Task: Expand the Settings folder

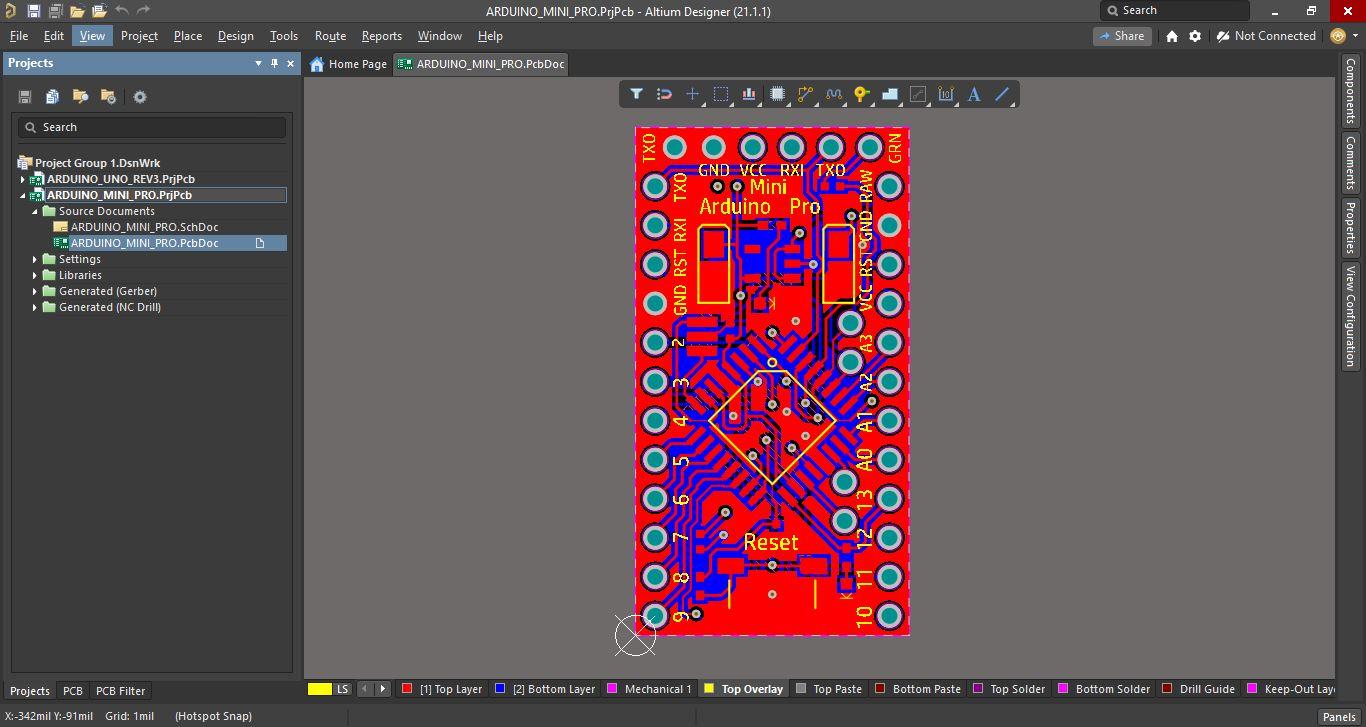Action: click(x=35, y=259)
